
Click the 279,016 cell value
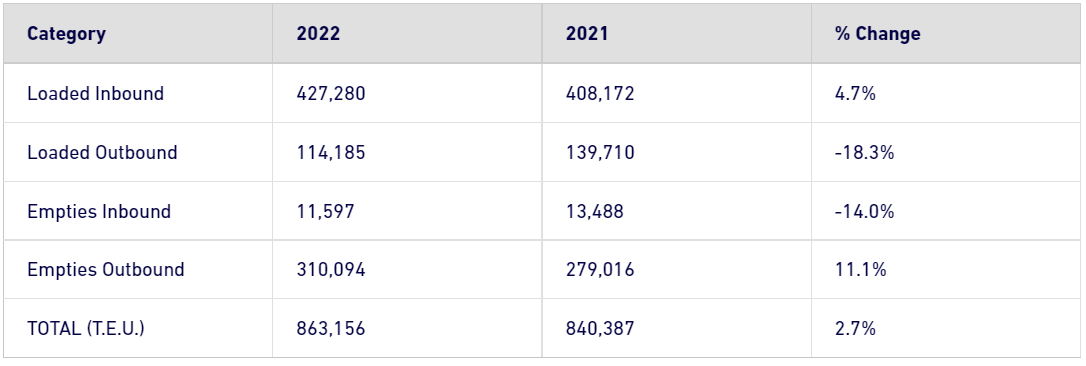click(600, 270)
